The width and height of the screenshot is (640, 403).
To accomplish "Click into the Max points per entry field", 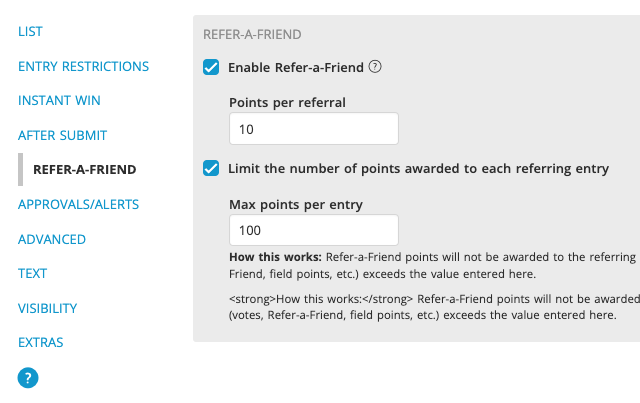I will point(313,230).
